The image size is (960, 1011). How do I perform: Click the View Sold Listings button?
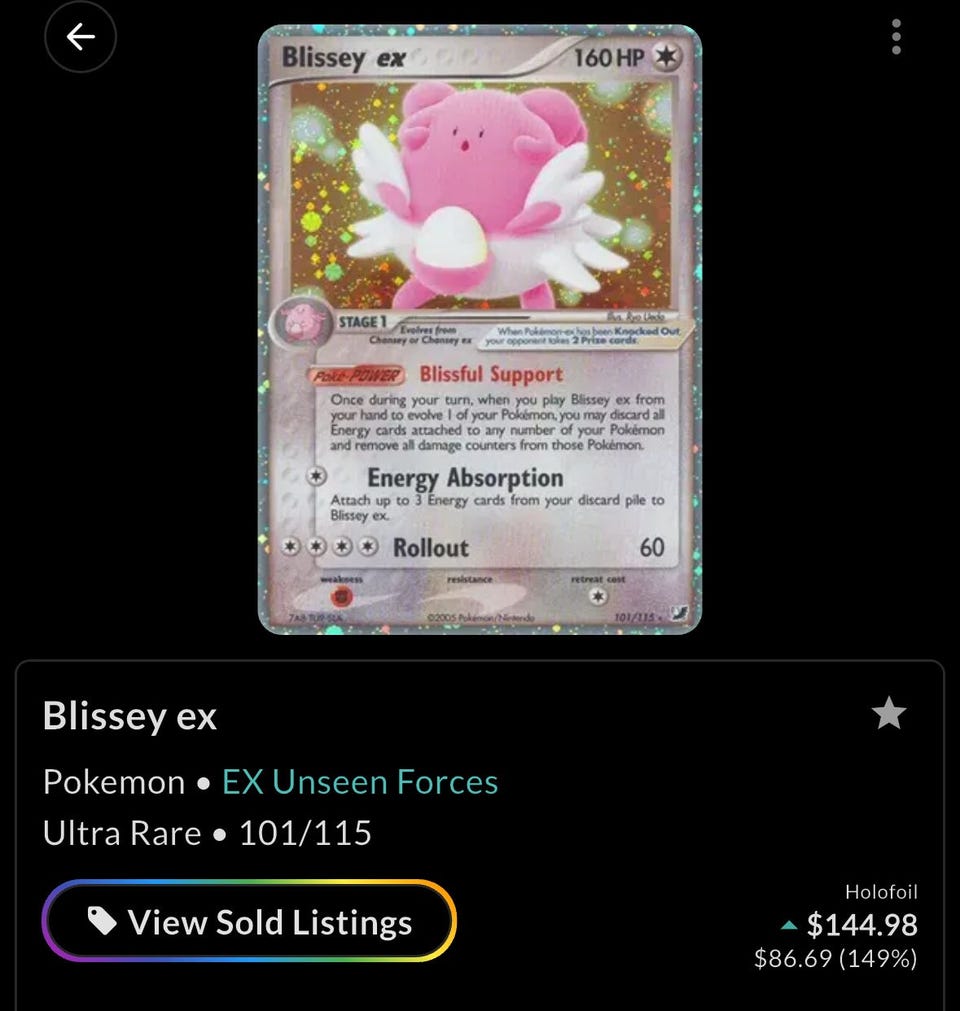click(249, 921)
